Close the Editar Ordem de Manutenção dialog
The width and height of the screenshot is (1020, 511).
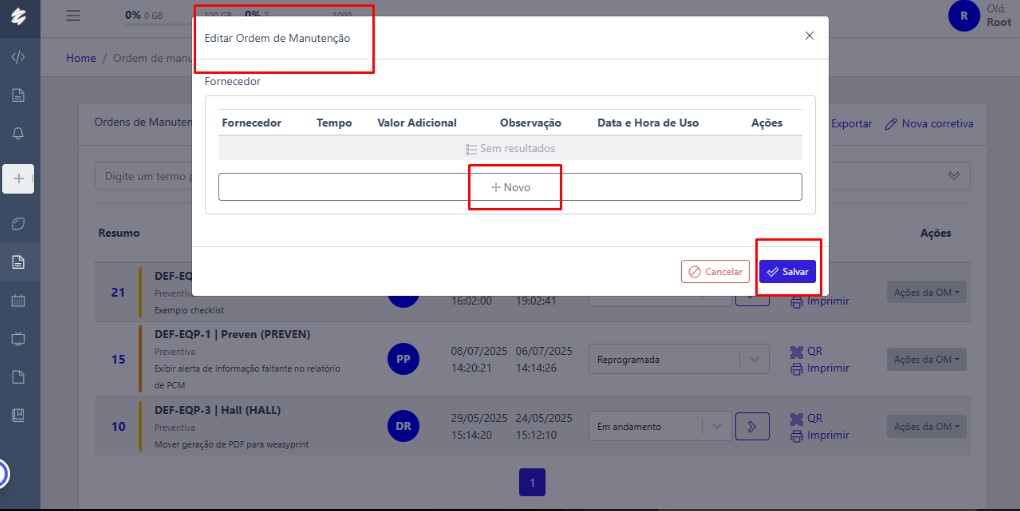[809, 35]
